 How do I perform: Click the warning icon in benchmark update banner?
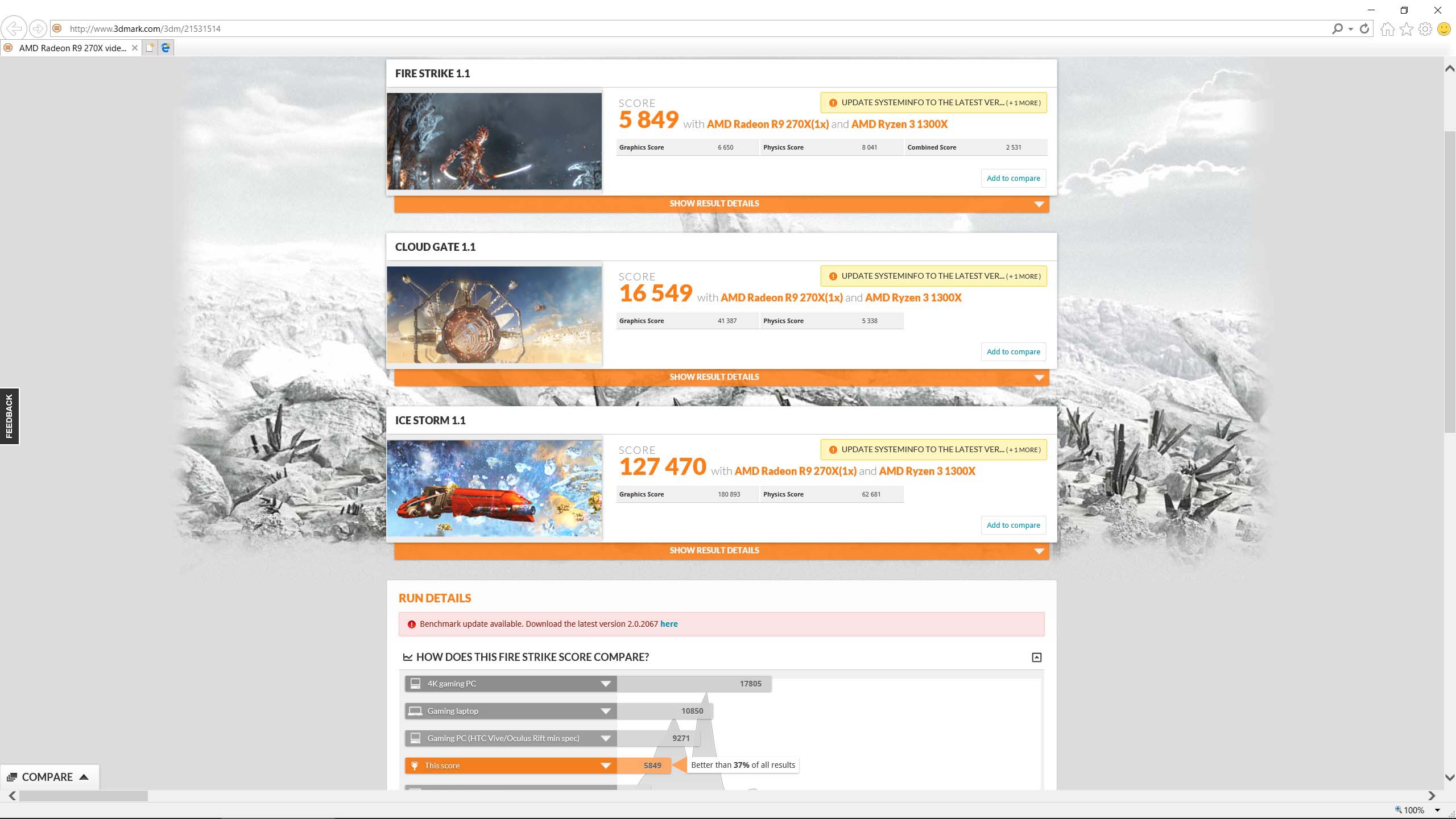[x=412, y=624]
